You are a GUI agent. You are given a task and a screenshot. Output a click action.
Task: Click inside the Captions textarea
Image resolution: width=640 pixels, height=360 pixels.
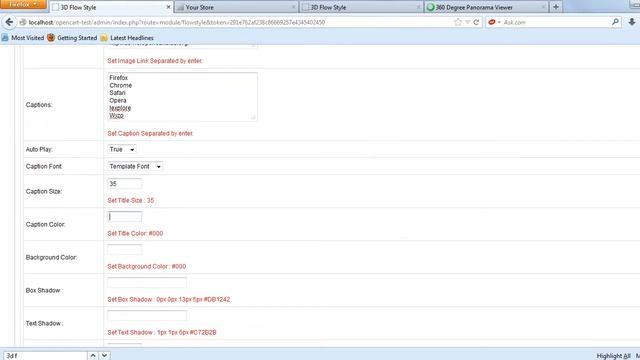182,97
